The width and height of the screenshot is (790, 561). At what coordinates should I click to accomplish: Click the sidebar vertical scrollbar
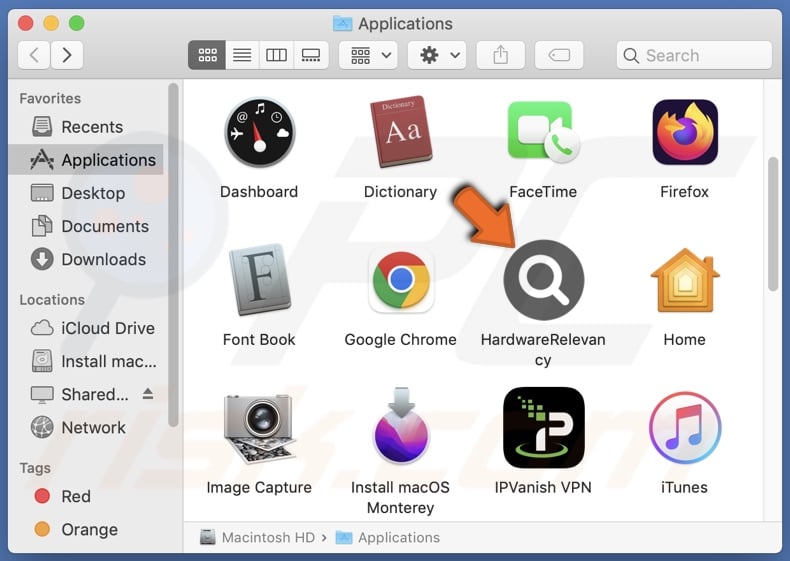pos(173,255)
